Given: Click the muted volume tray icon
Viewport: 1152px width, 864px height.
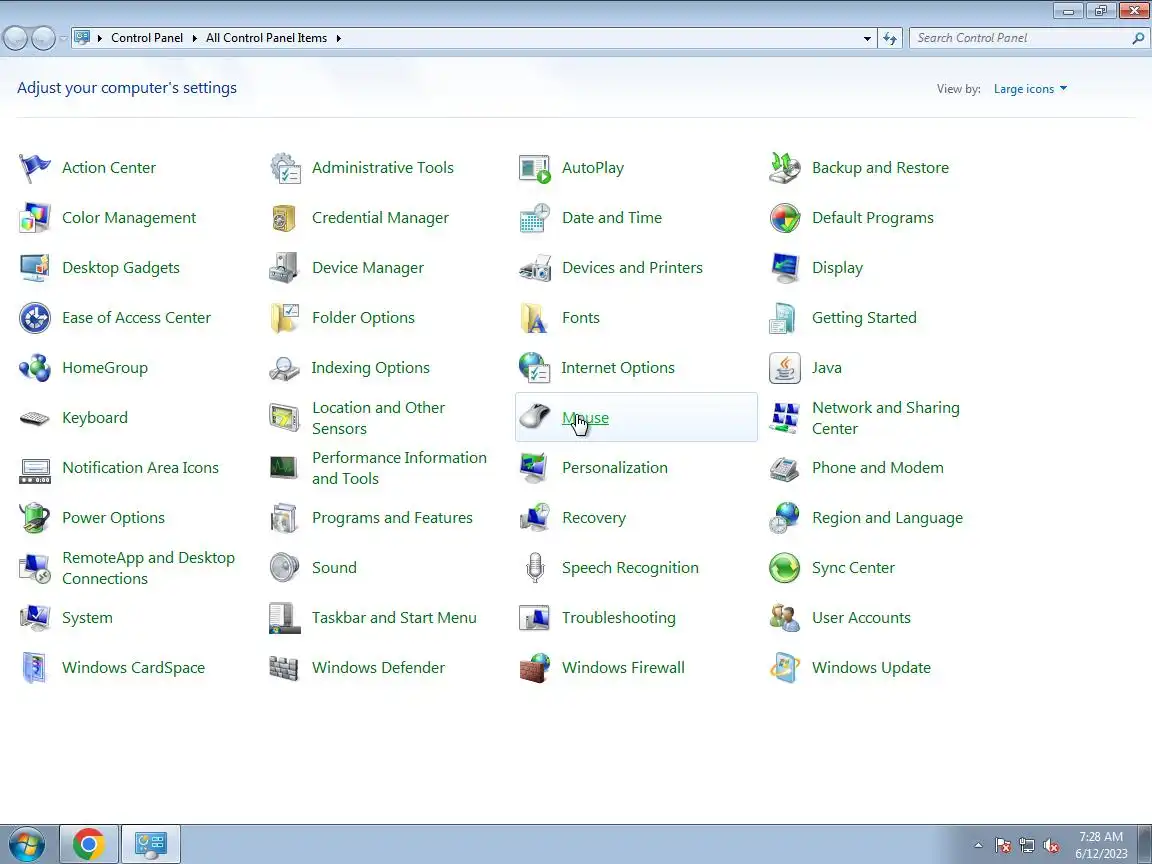Looking at the screenshot, I should tap(1051, 846).
